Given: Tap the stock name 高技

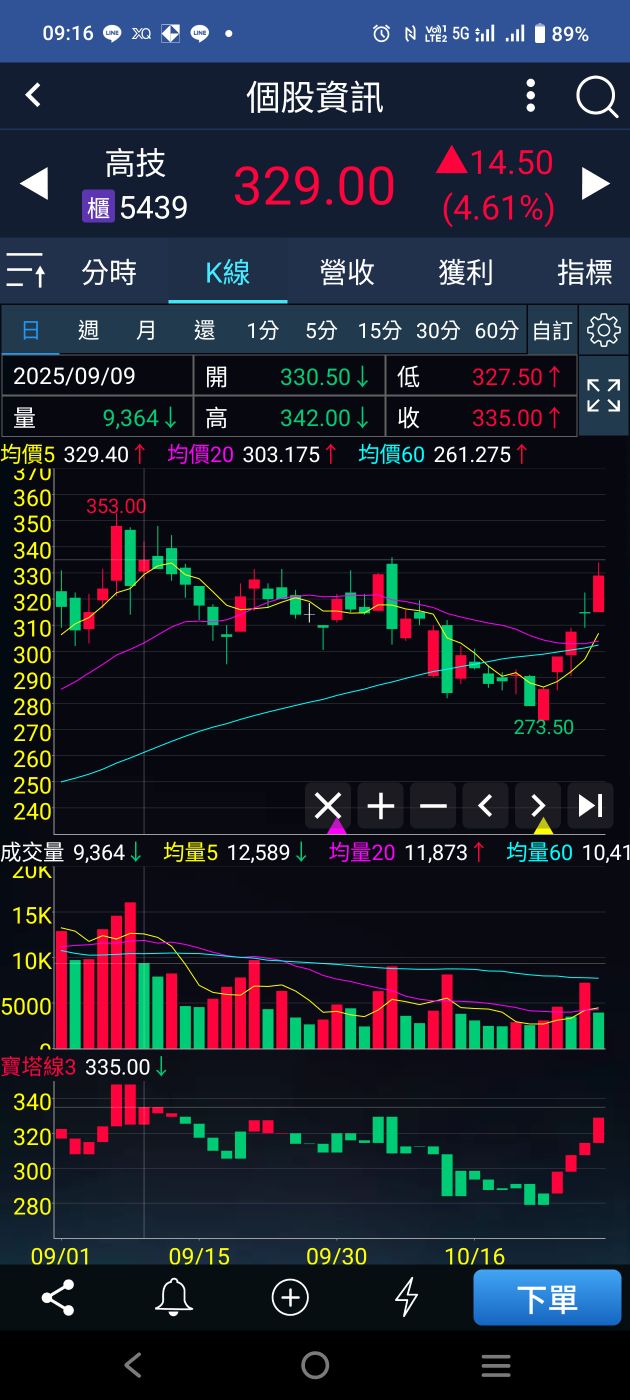Looking at the screenshot, I should pyautogui.click(x=136, y=163).
